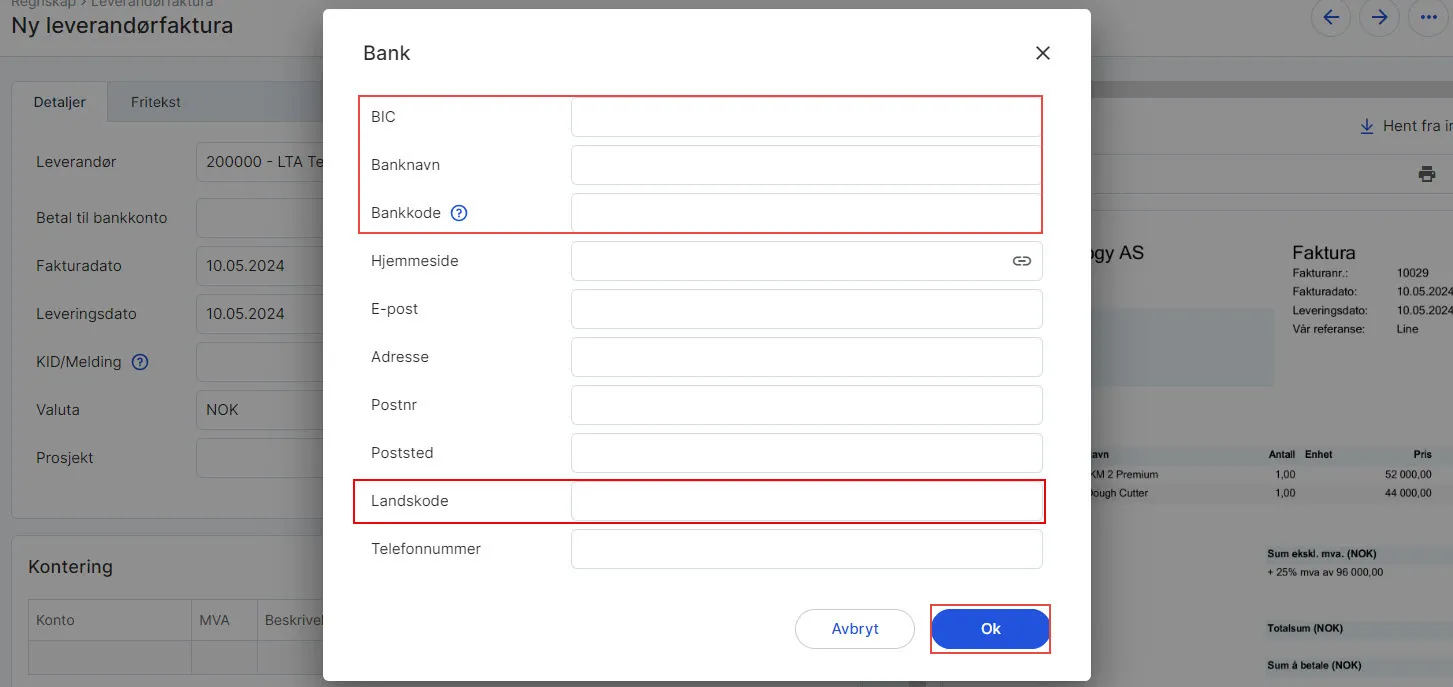The image size is (1453, 687).
Task: Click the Telefonnummer input field
Action: [806, 549]
